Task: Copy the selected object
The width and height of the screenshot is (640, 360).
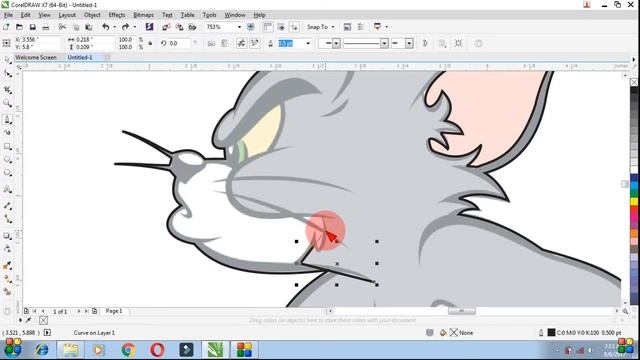Action: point(76,27)
